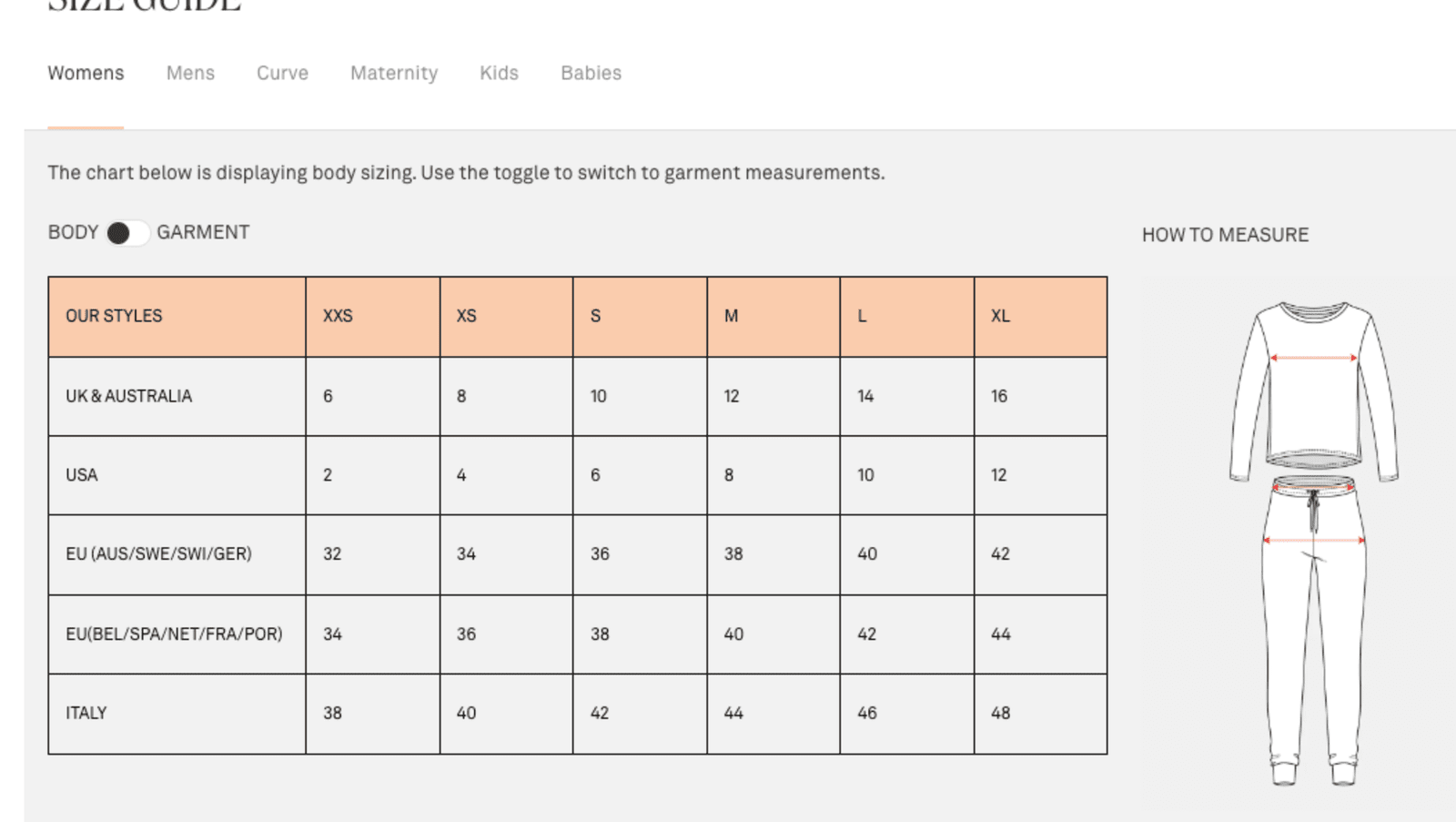Select the ITALY row label
Viewport: 1456px width, 822px height.
coord(86,713)
